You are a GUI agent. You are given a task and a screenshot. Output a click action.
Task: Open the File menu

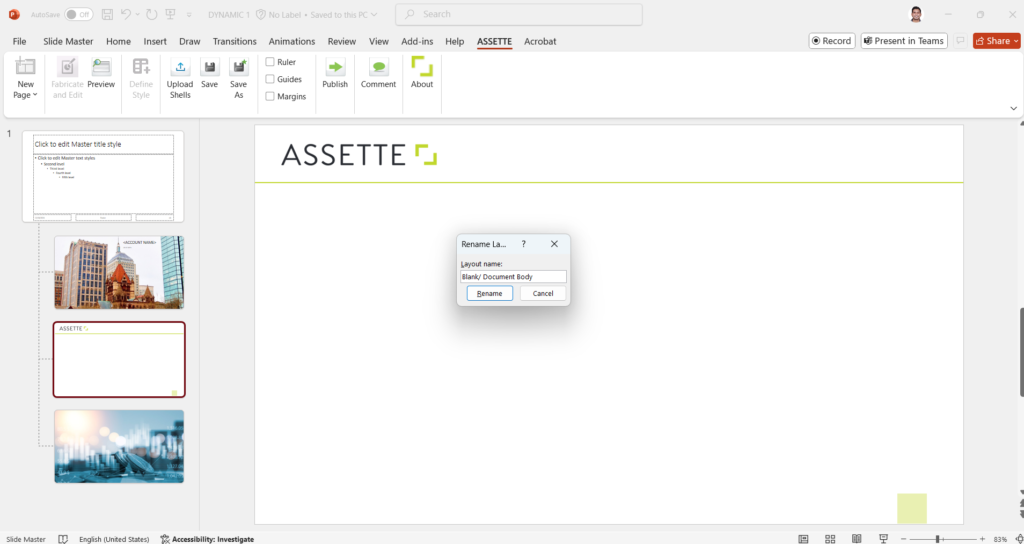coord(20,41)
